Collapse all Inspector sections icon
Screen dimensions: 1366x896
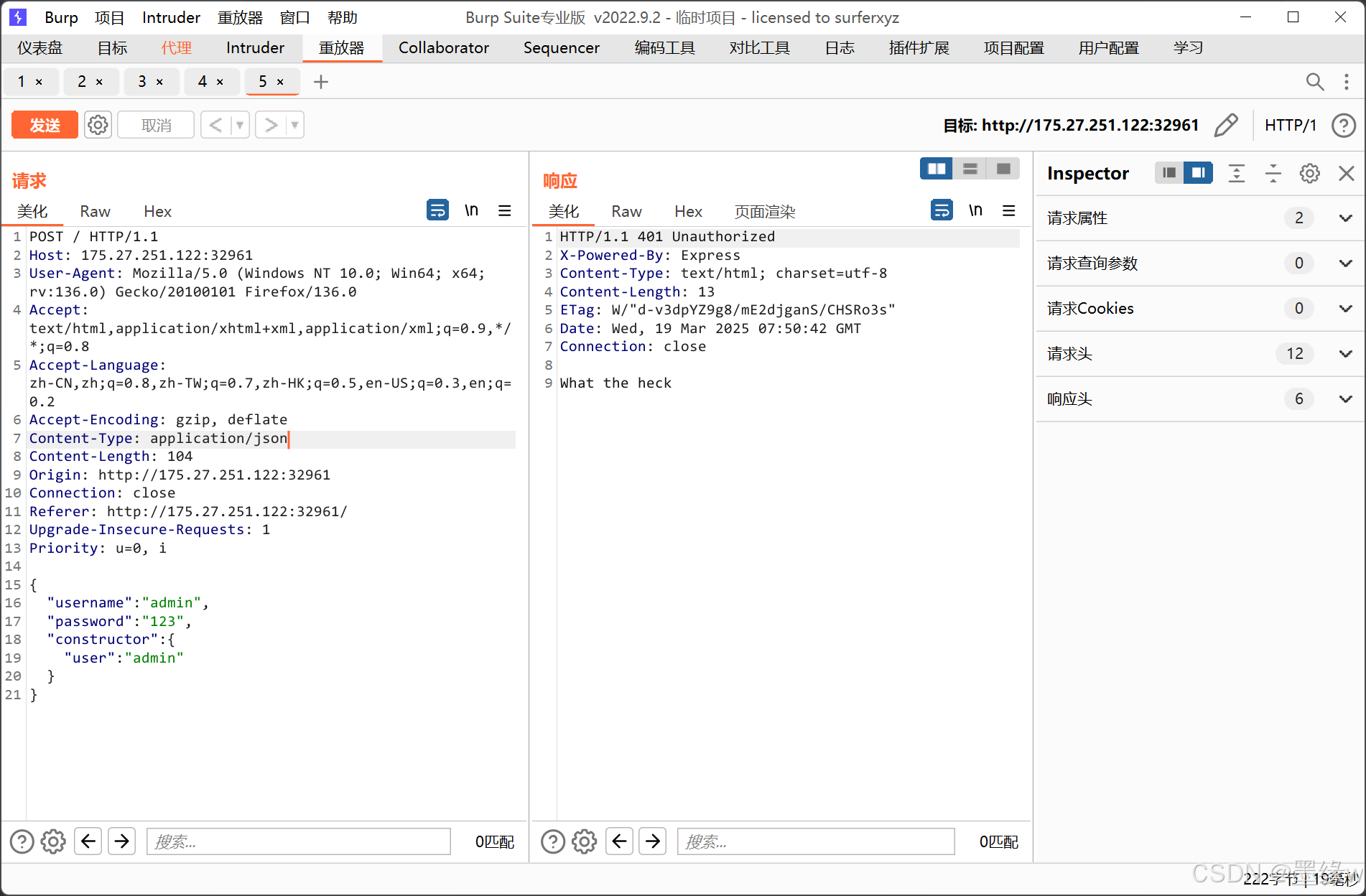[x=1273, y=173]
